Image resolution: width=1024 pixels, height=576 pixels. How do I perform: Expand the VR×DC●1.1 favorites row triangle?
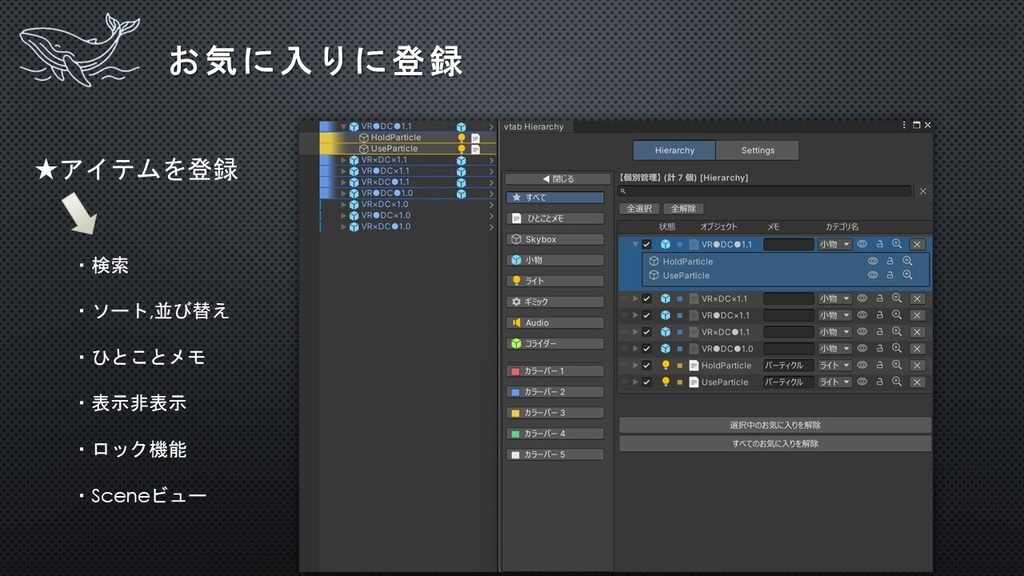click(x=635, y=332)
